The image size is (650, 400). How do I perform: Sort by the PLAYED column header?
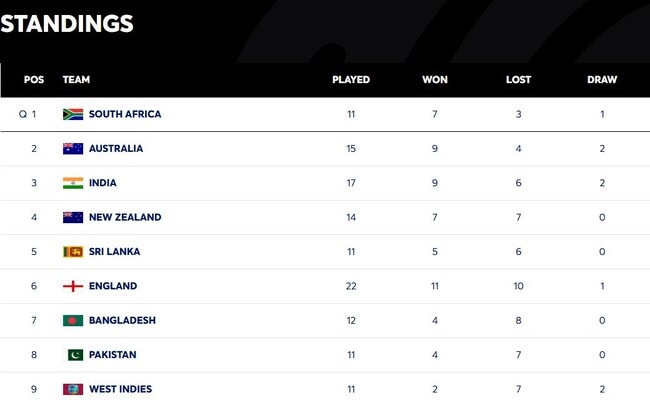(351, 80)
